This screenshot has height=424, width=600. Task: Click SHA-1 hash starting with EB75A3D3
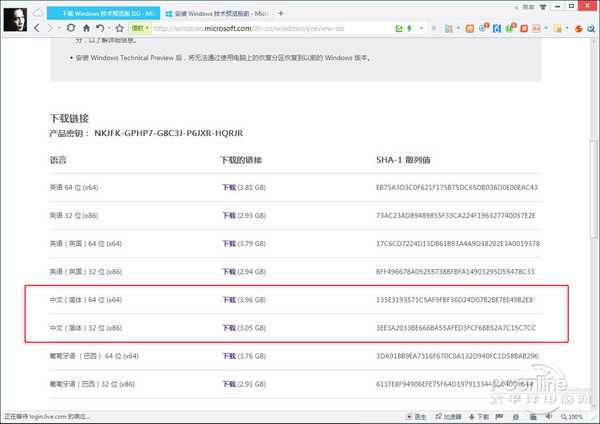click(x=457, y=188)
